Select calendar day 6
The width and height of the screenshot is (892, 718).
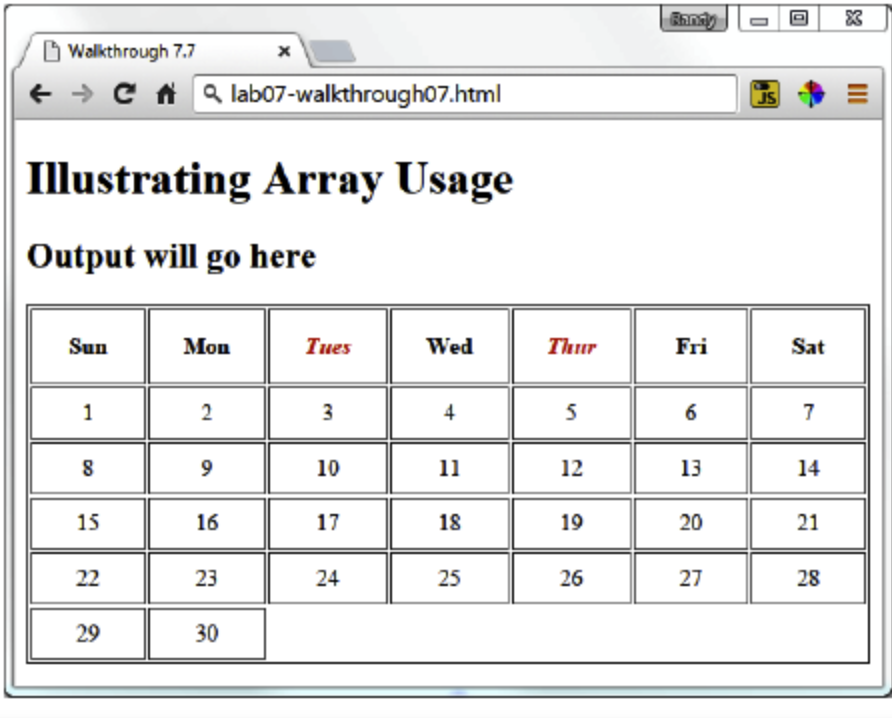[x=691, y=412]
